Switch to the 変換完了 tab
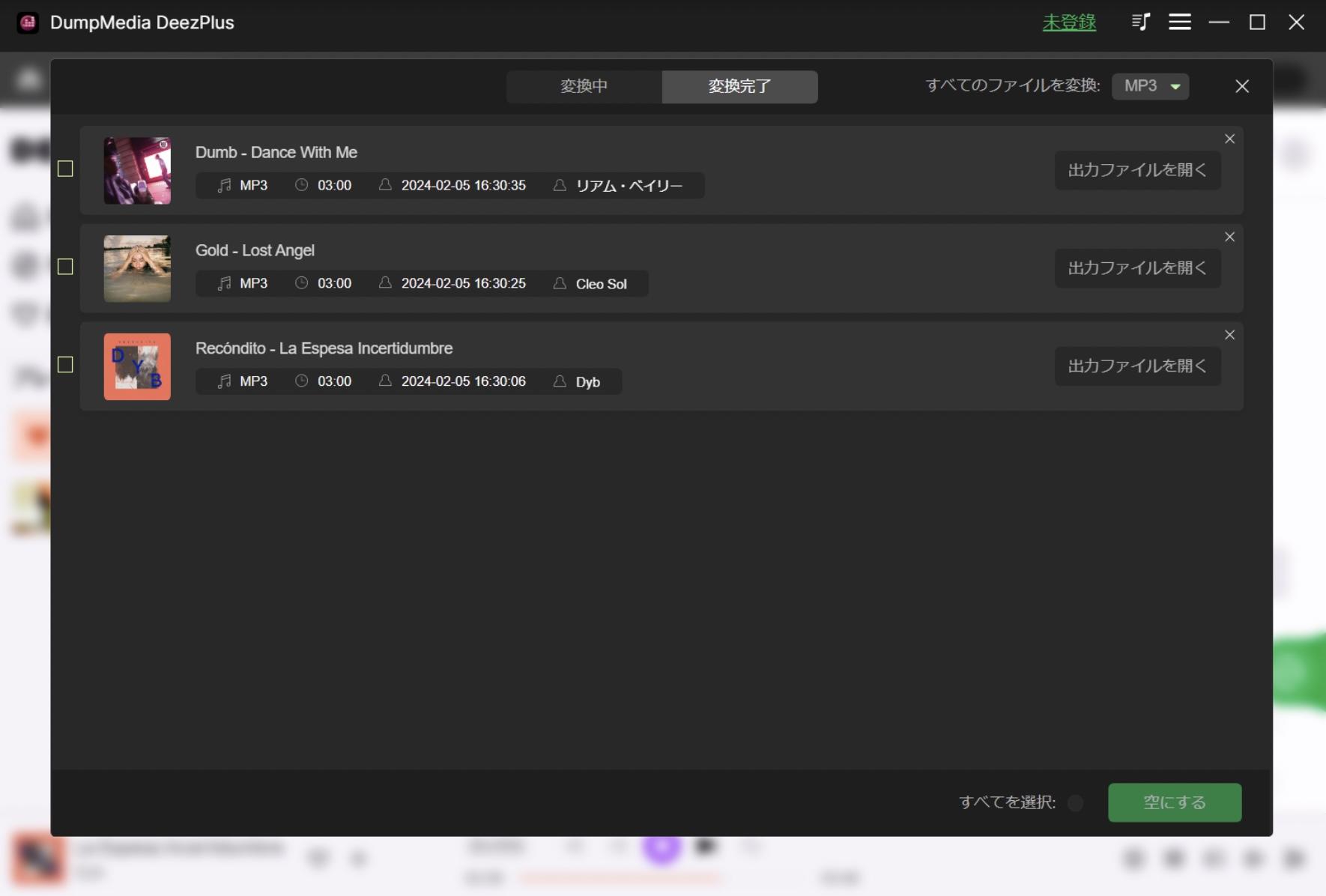 [x=740, y=86]
